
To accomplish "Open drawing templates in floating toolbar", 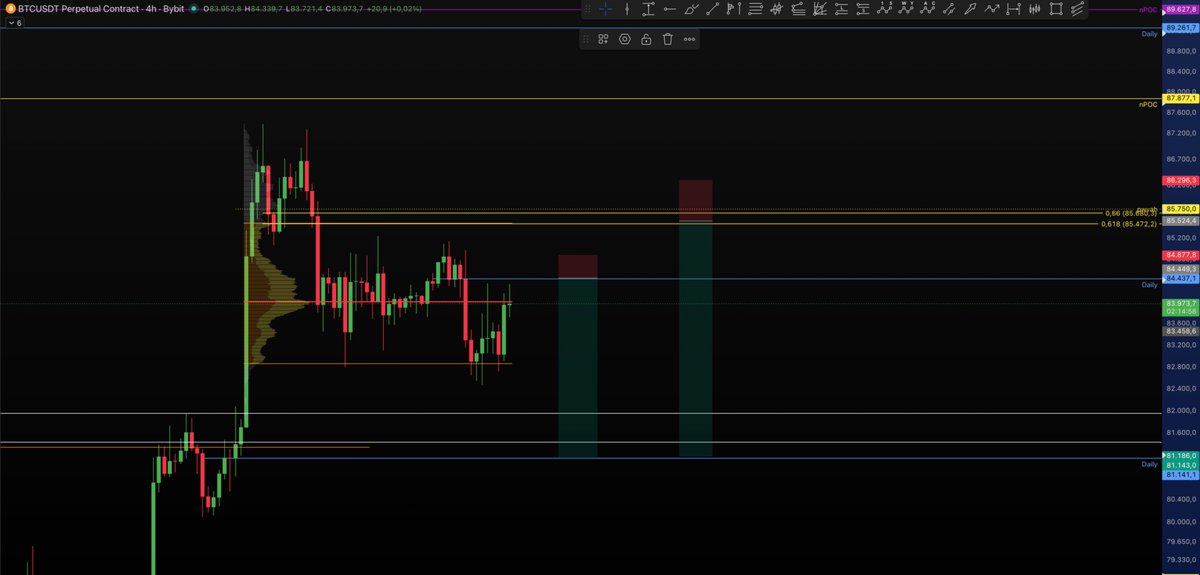I will pos(603,39).
